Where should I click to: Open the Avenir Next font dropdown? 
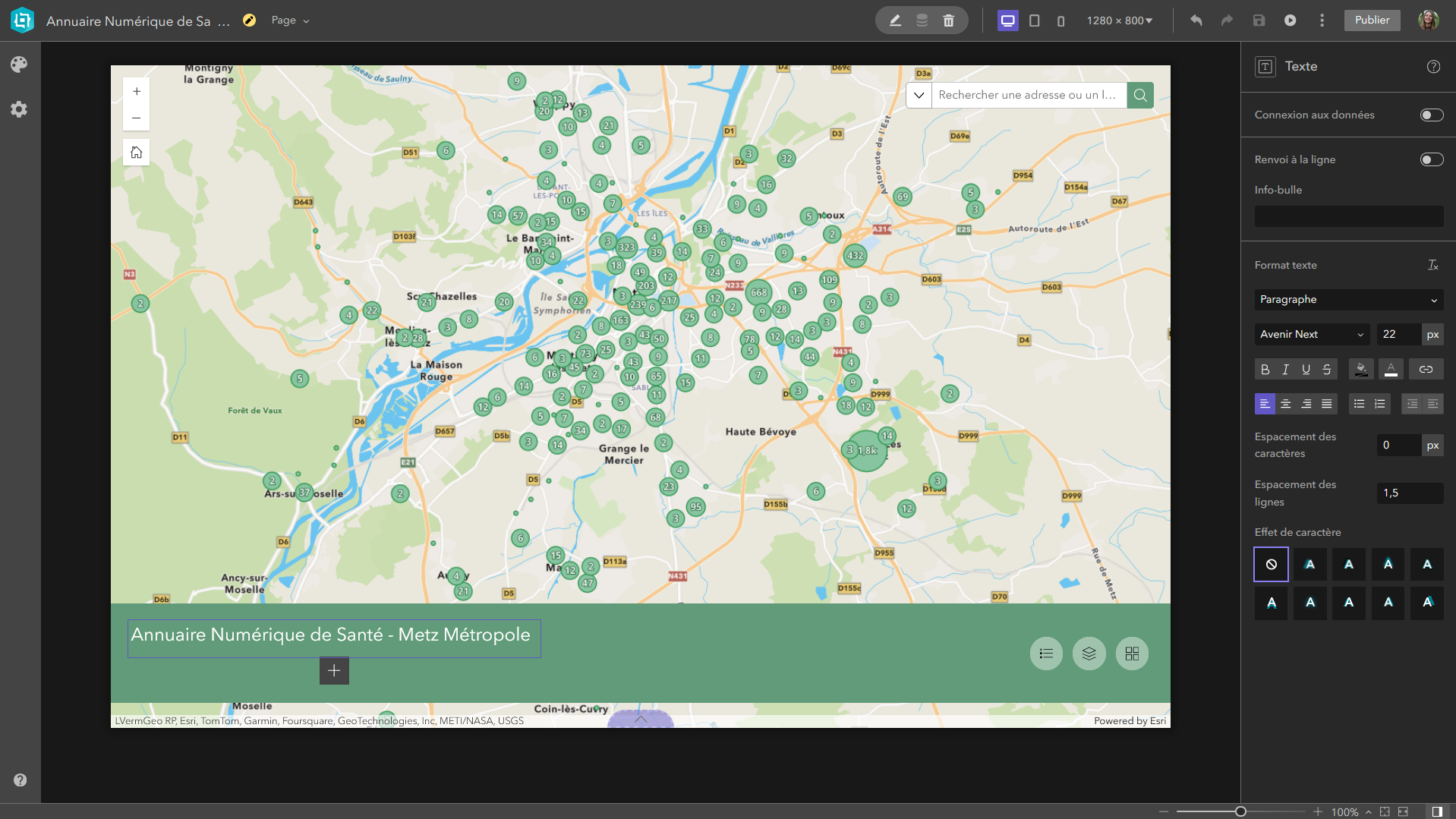(1312, 334)
